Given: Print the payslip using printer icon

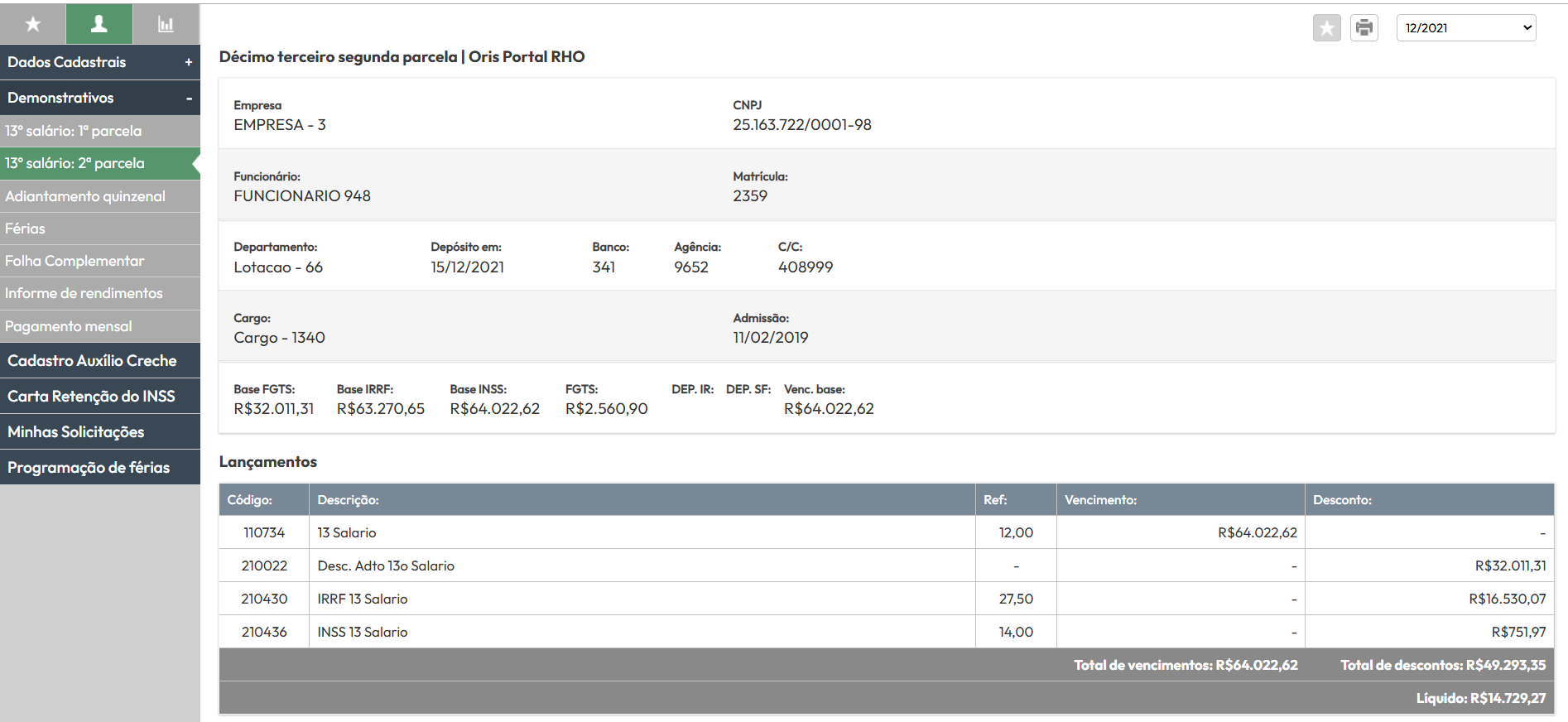Looking at the screenshot, I should [1364, 28].
